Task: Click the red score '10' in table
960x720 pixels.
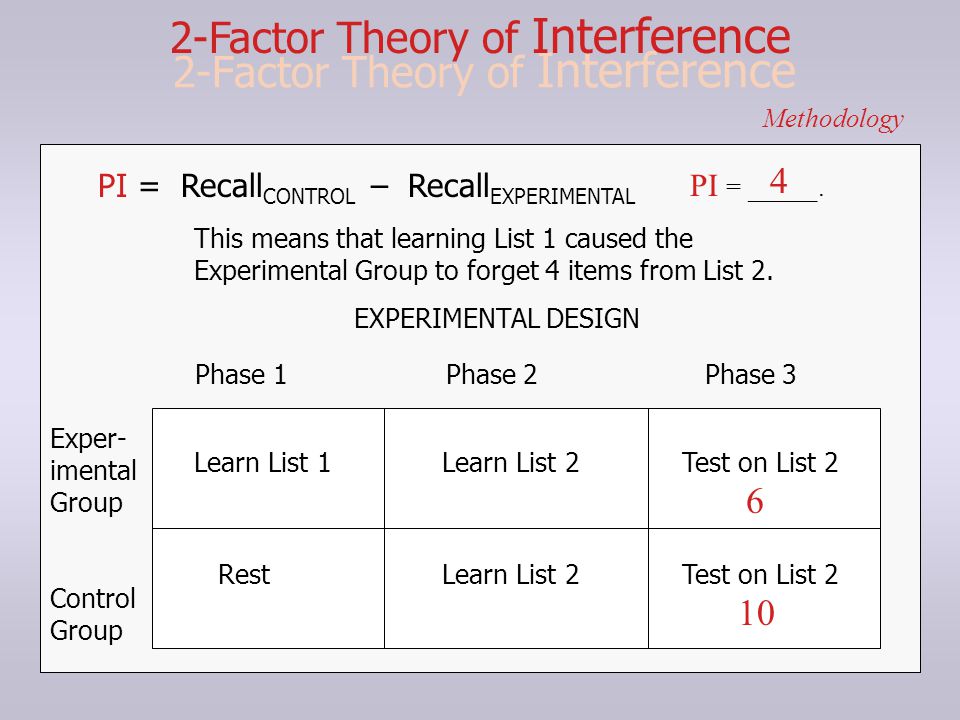Action: (x=757, y=613)
